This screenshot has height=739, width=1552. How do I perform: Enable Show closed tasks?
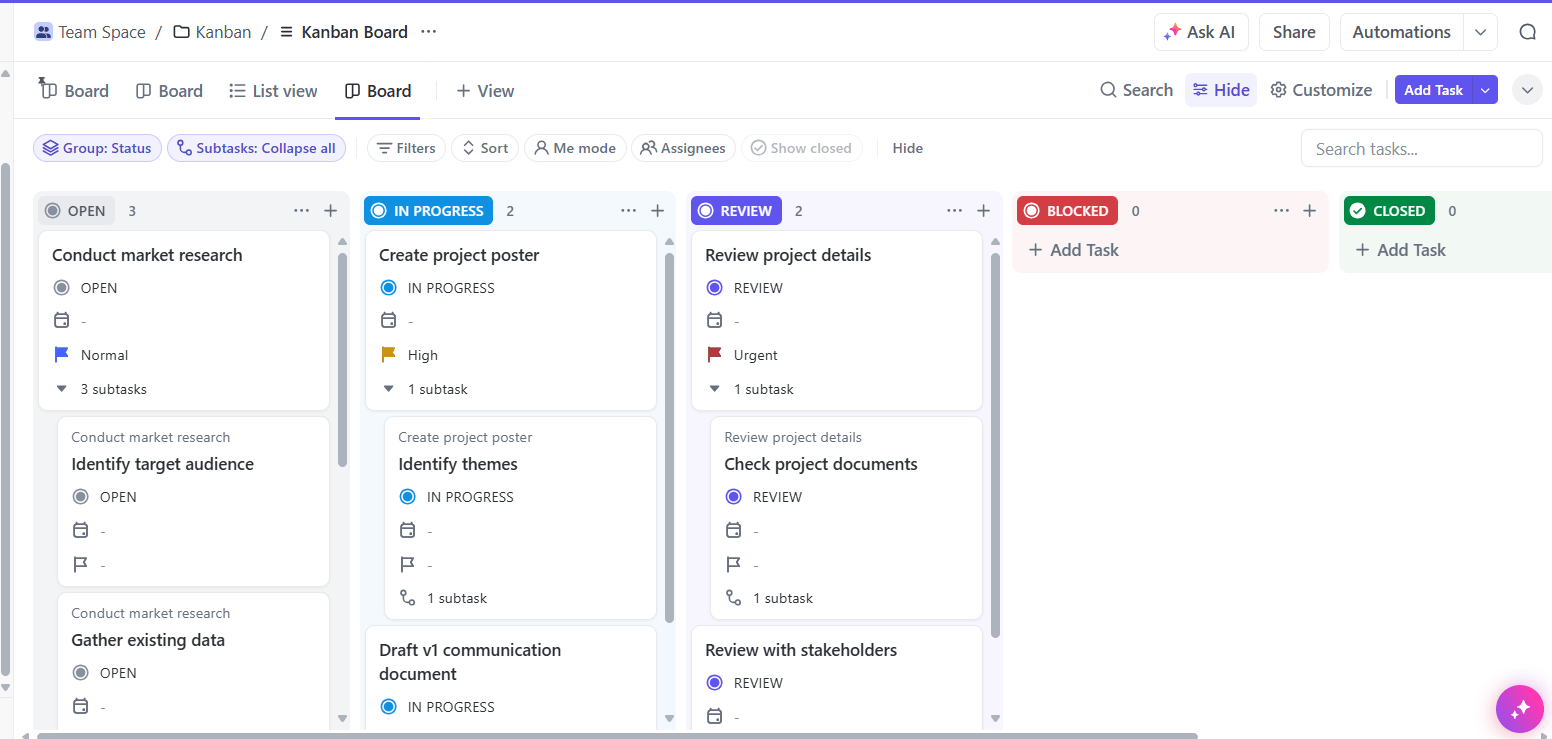coord(801,147)
